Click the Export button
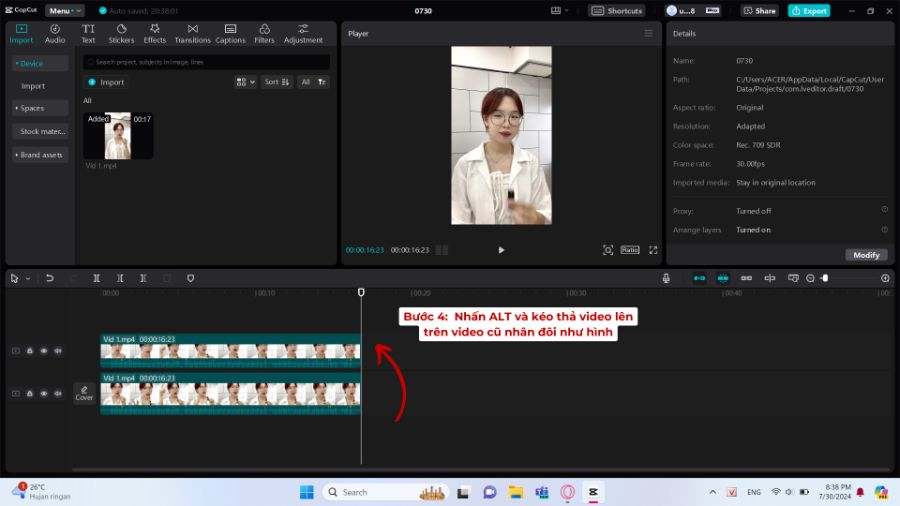This screenshot has height=506, width=900. click(x=809, y=10)
